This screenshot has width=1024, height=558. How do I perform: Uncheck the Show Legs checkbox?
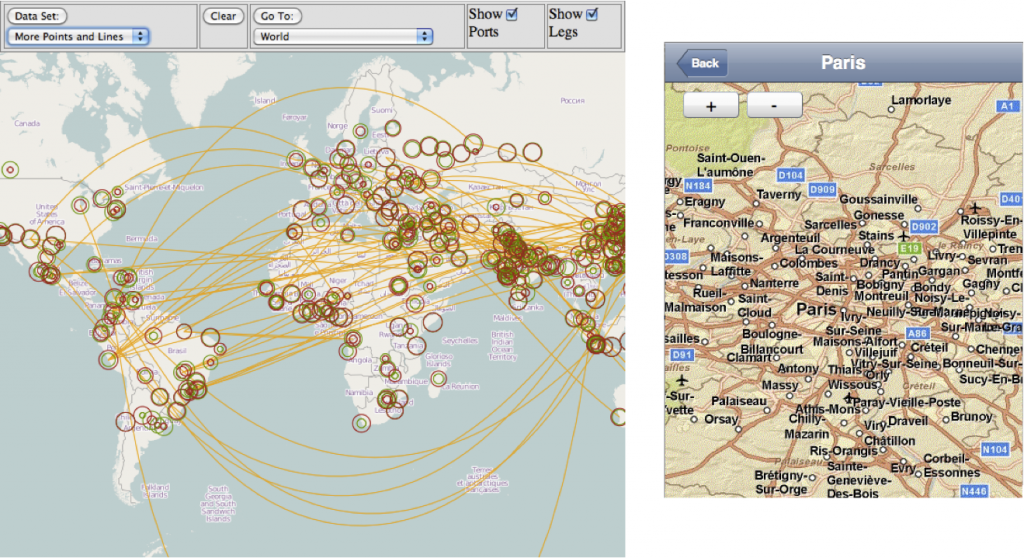point(592,14)
